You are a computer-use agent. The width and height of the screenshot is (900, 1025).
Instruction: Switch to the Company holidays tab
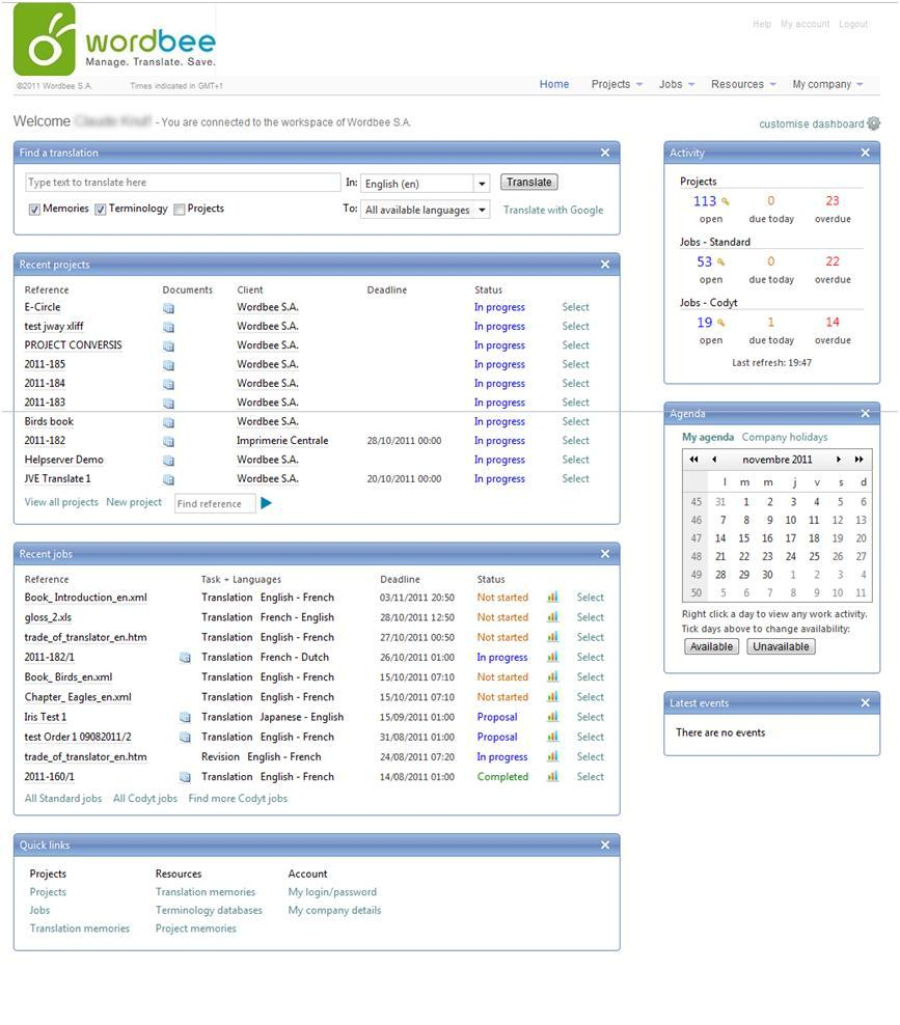coord(784,437)
